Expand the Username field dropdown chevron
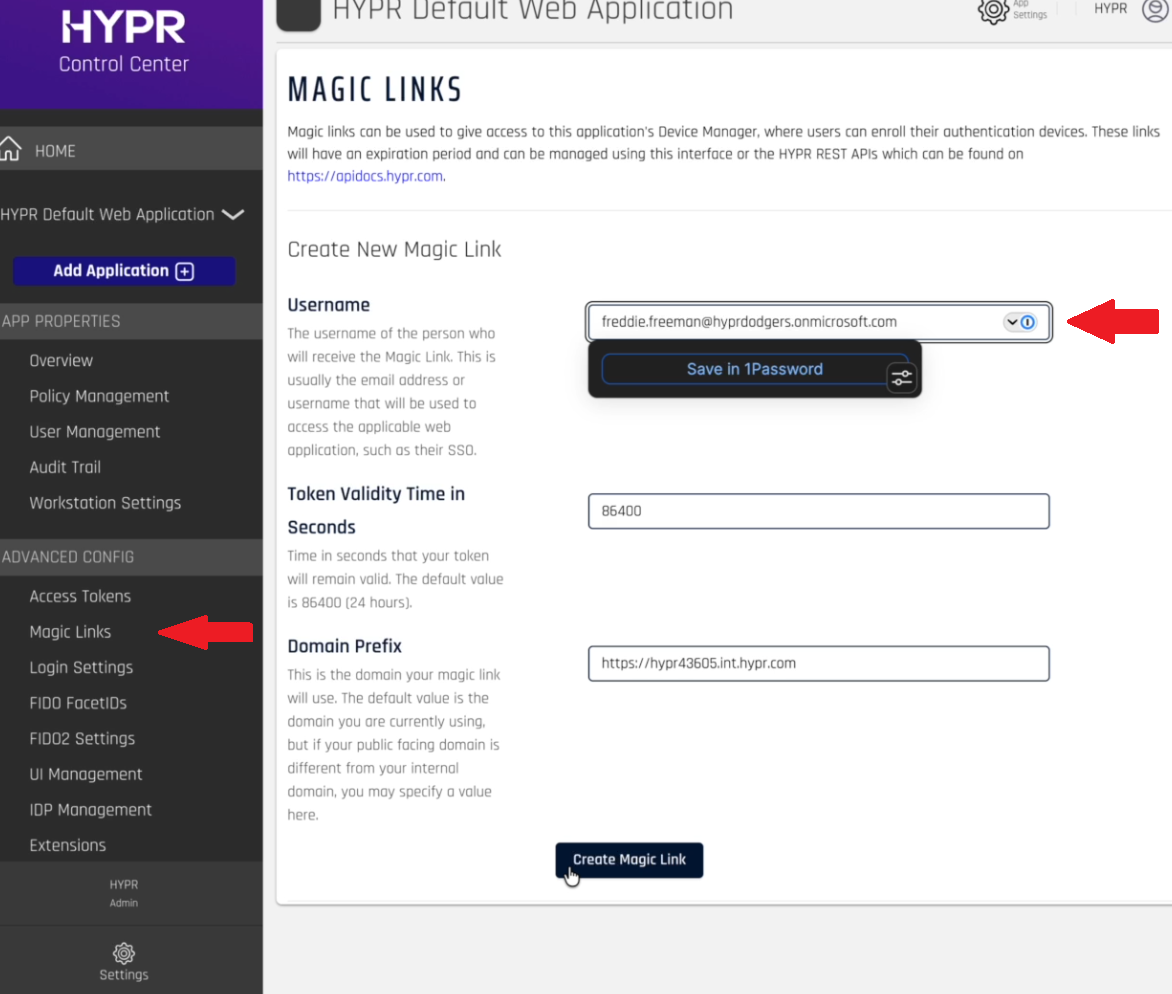Screen dimensions: 1172x994 click(x=1012, y=322)
